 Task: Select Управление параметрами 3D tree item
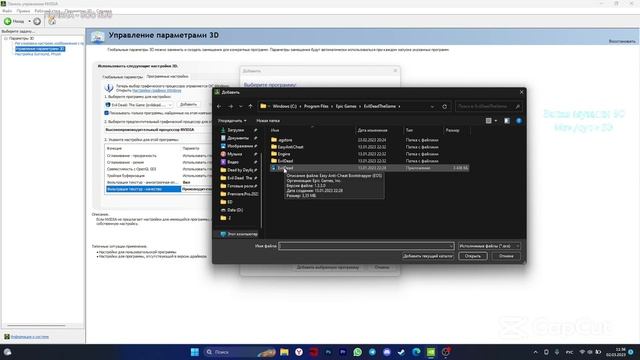[40, 49]
